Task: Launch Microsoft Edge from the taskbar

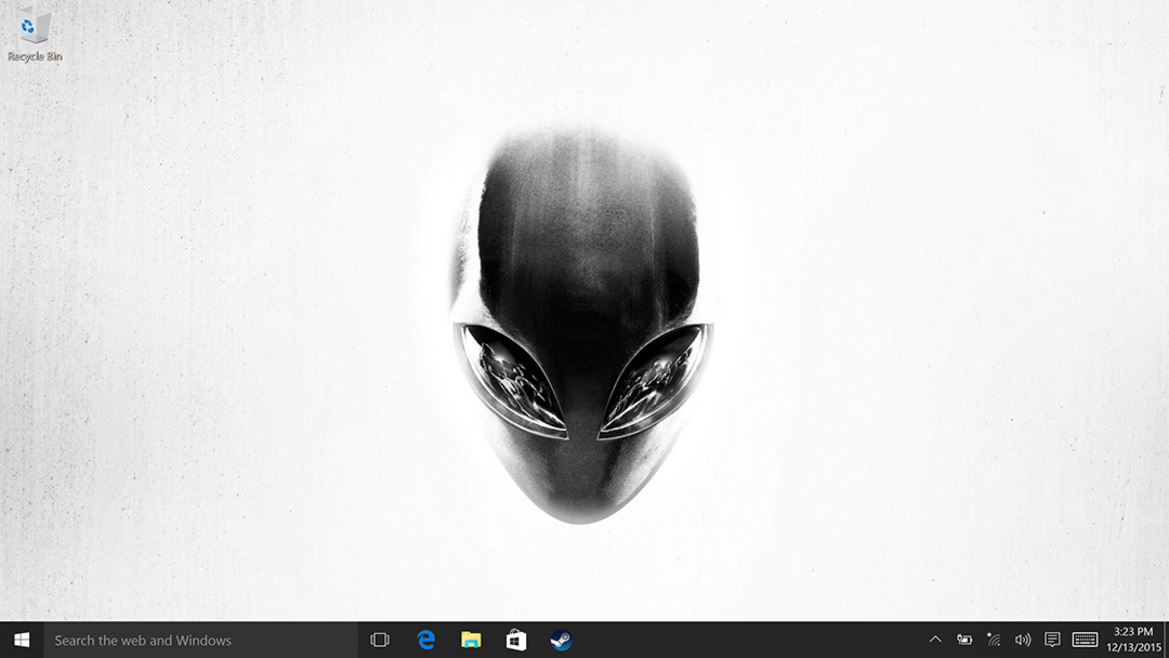Action: coord(426,640)
